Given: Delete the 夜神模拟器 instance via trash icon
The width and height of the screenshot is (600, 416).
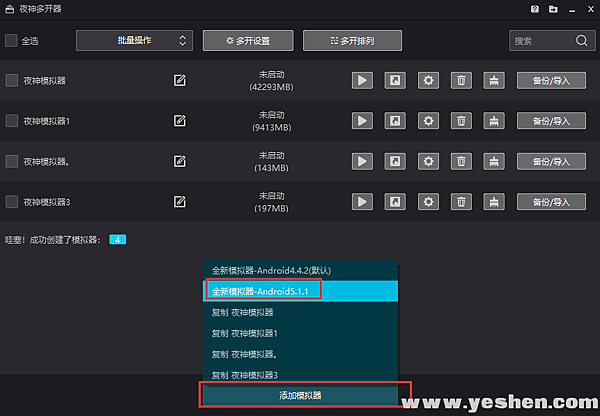Looking at the screenshot, I should (x=461, y=80).
